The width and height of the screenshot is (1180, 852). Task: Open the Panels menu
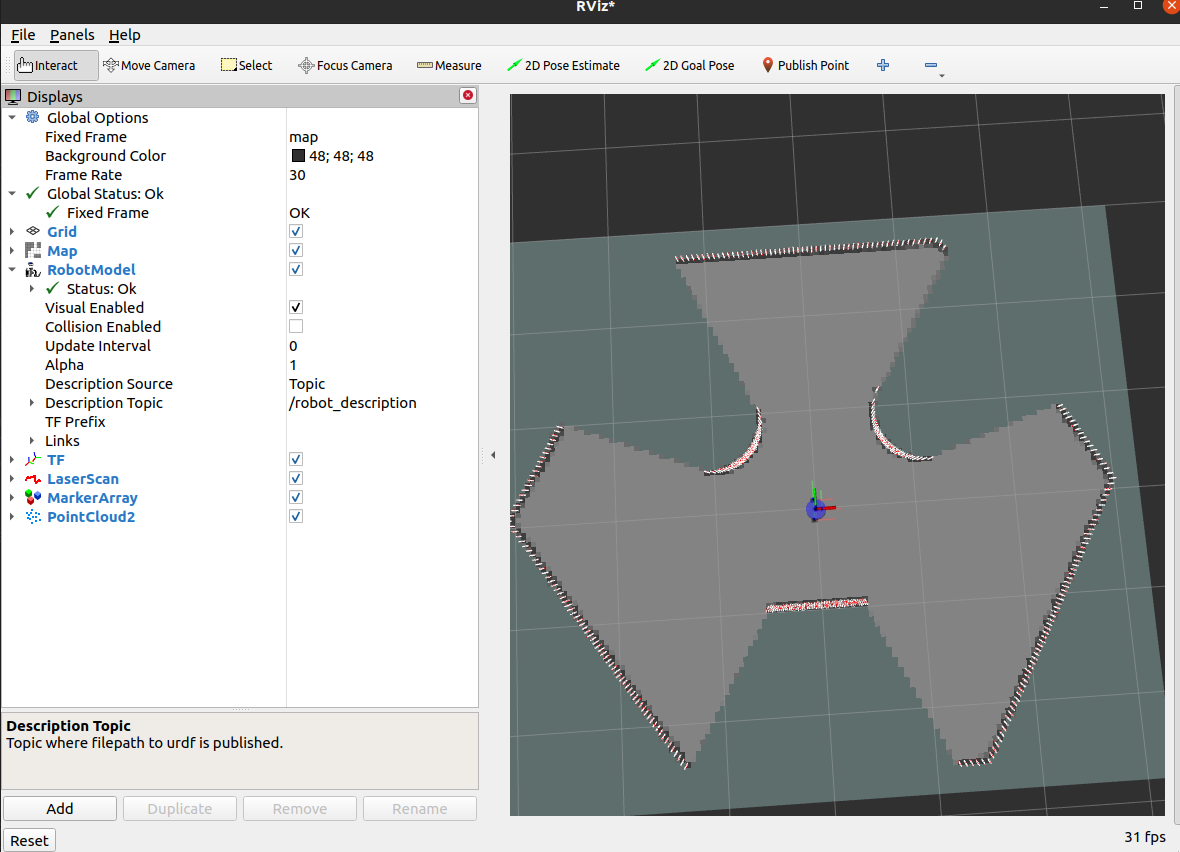[x=72, y=35]
